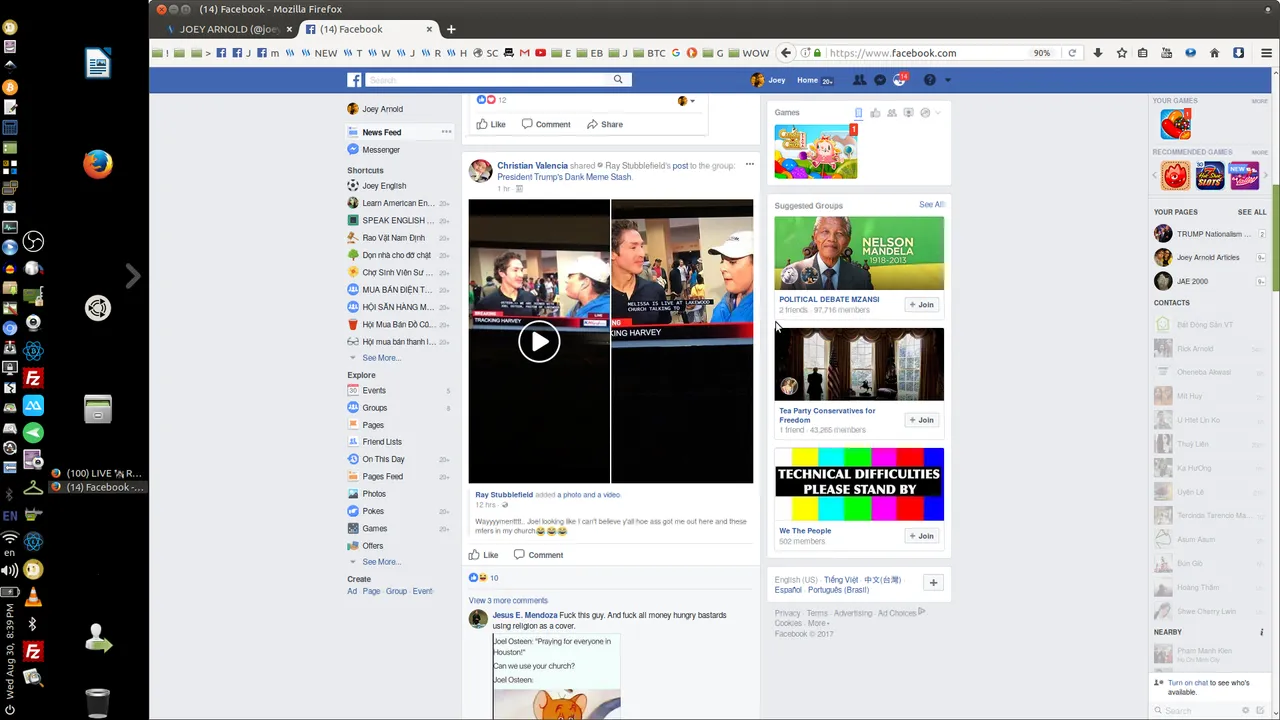Launch Firefox from desktop panel
Screen dimensions: 1280x720
point(97,164)
